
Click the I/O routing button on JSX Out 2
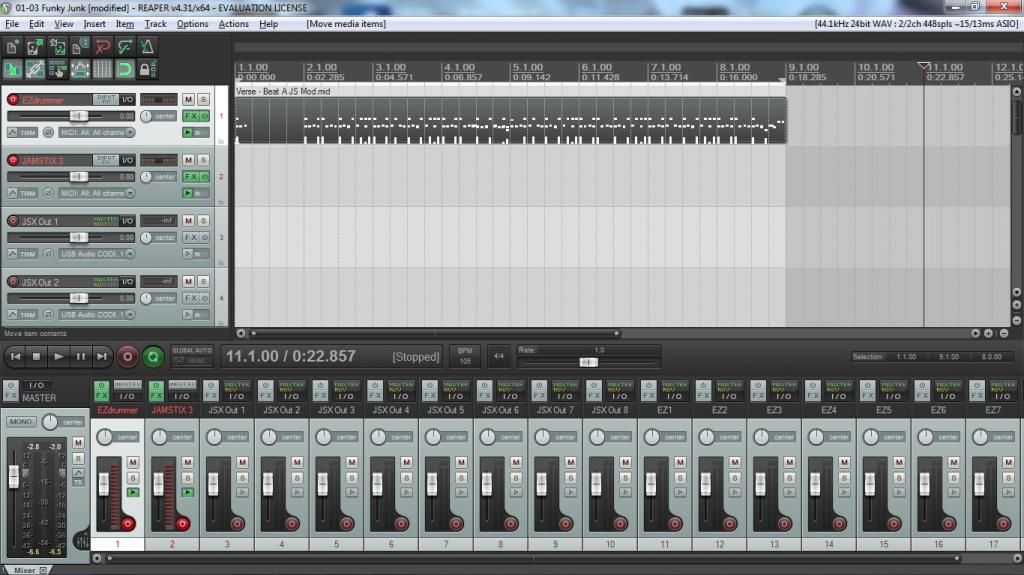click(127, 282)
